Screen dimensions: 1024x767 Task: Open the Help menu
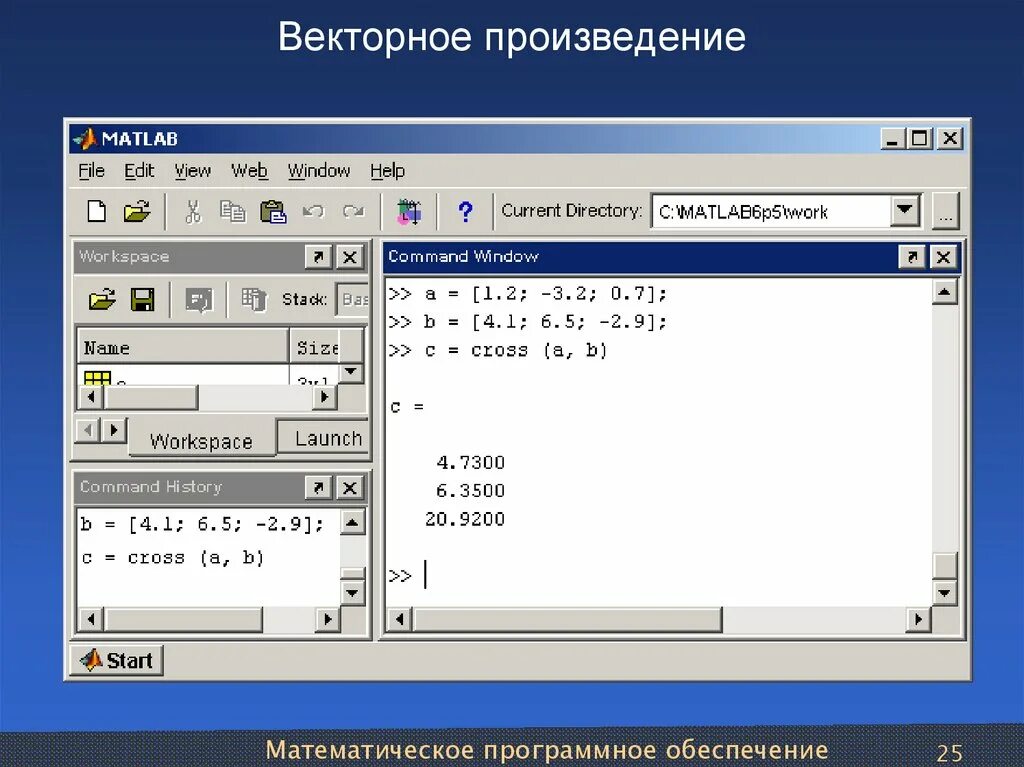click(x=387, y=171)
